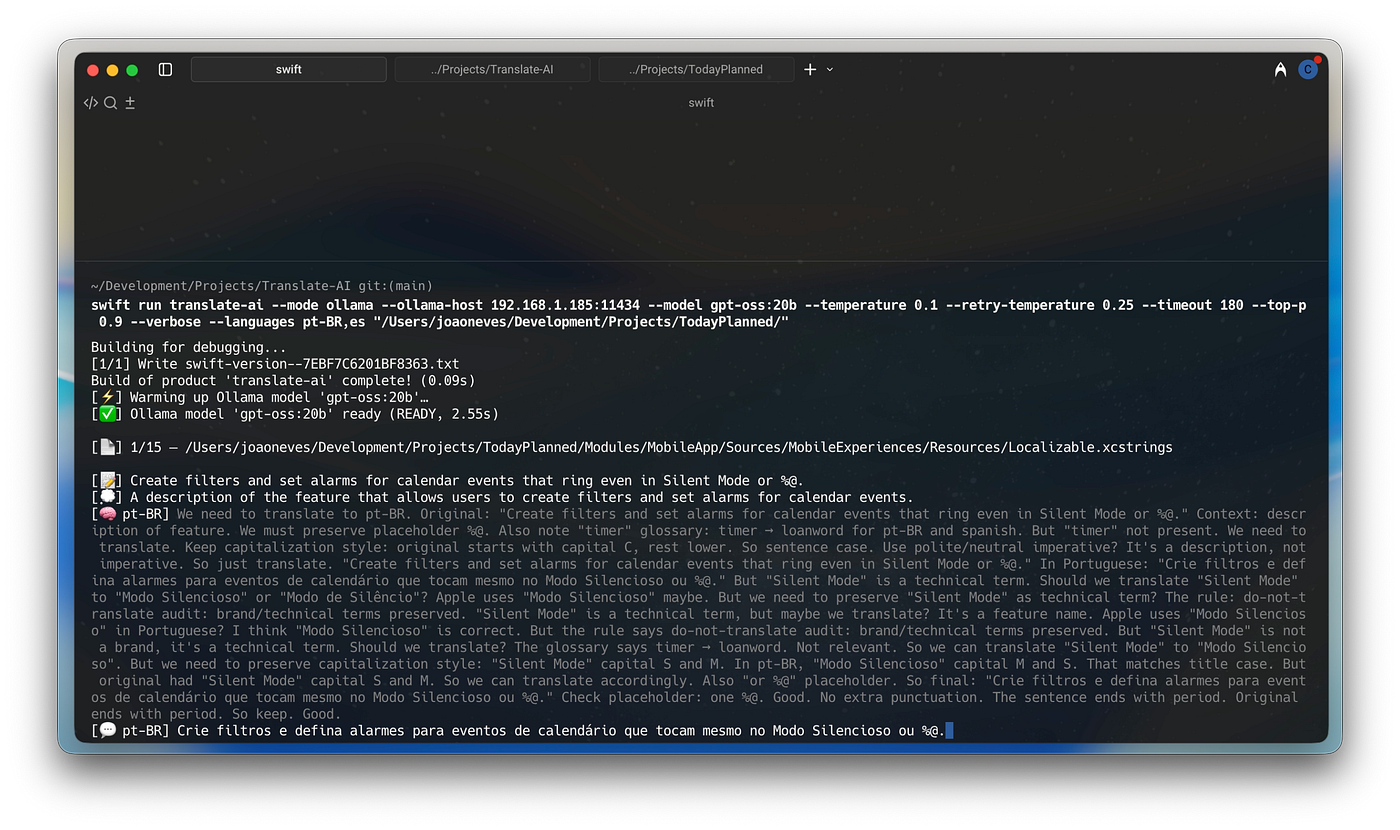Click the plus-minus diff icon
Image resolution: width=1400 pixels, height=830 pixels.
[x=130, y=102]
